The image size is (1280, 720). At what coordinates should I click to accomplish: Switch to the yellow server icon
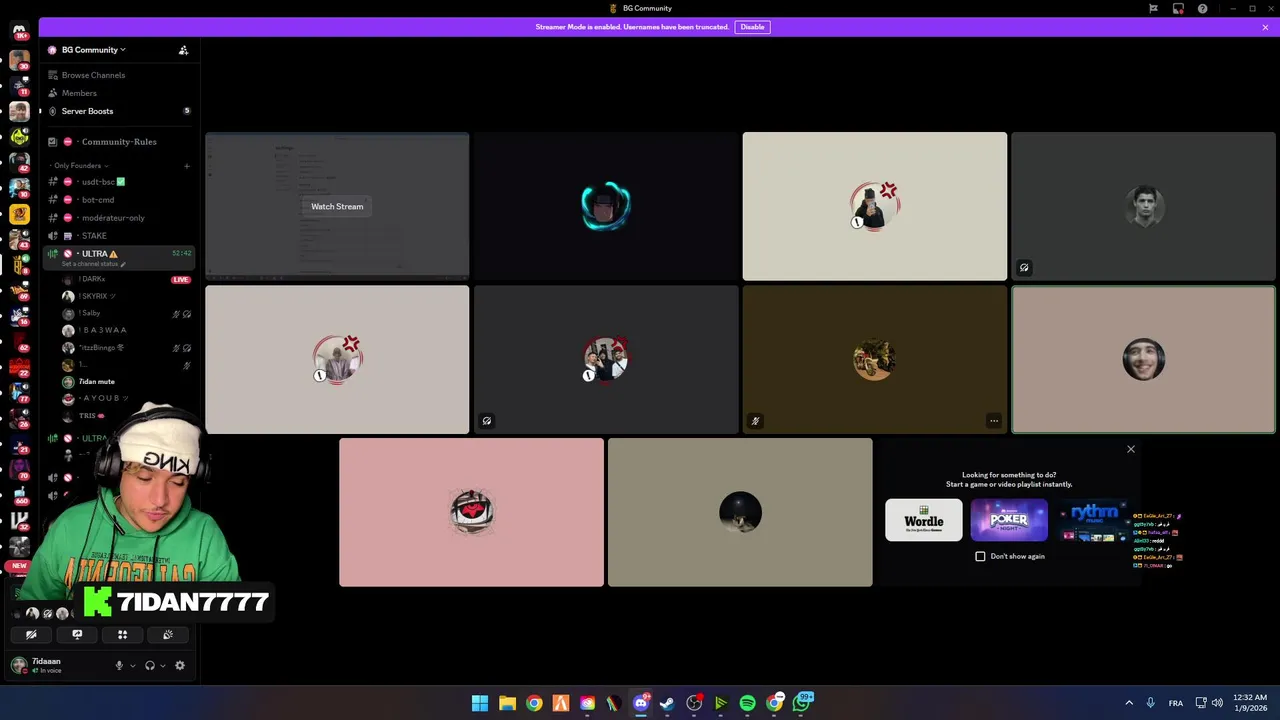(19, 213)
